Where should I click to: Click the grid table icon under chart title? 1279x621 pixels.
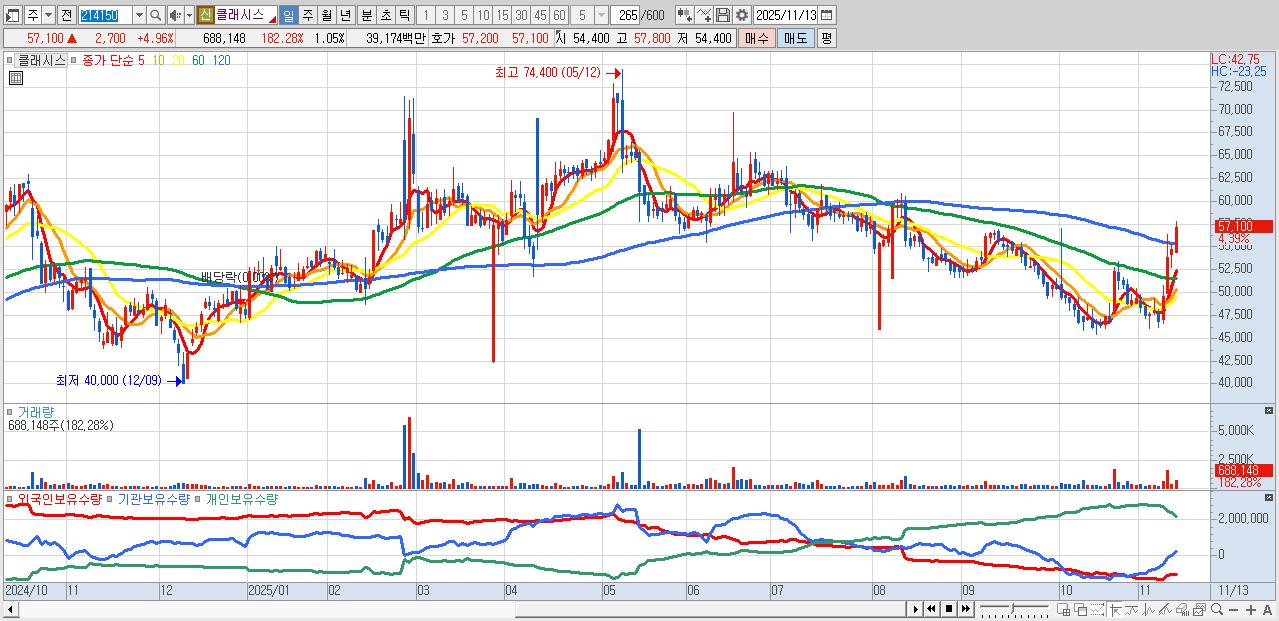(x=15, y=78)
